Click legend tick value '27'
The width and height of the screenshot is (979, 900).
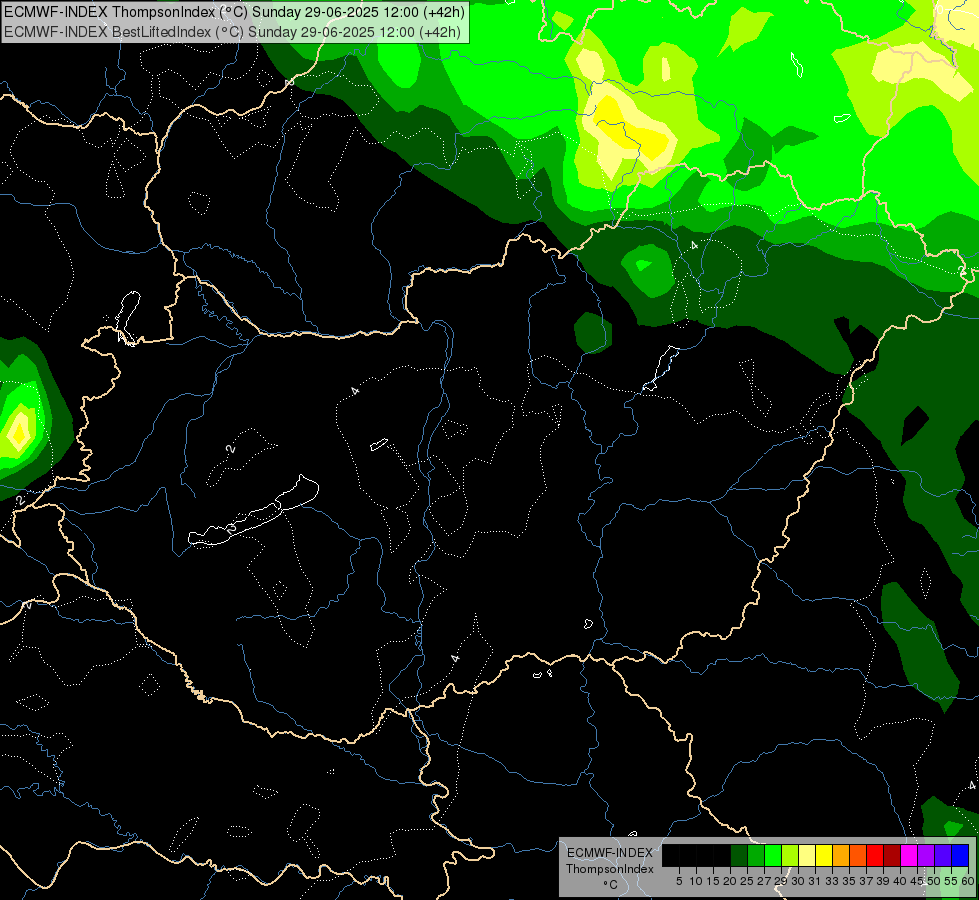[x=764, y=881]
